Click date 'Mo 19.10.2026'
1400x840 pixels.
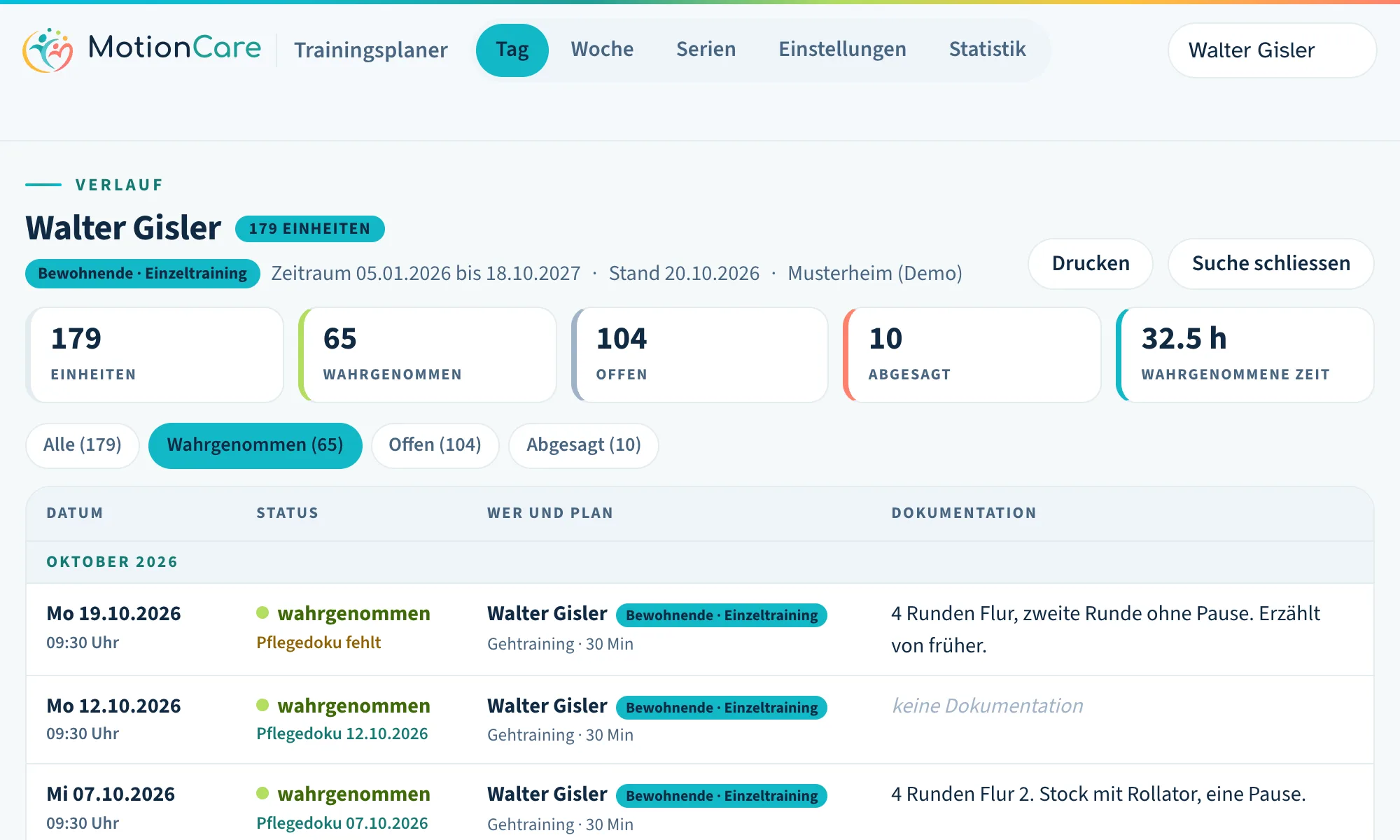(x=113, y=614)
